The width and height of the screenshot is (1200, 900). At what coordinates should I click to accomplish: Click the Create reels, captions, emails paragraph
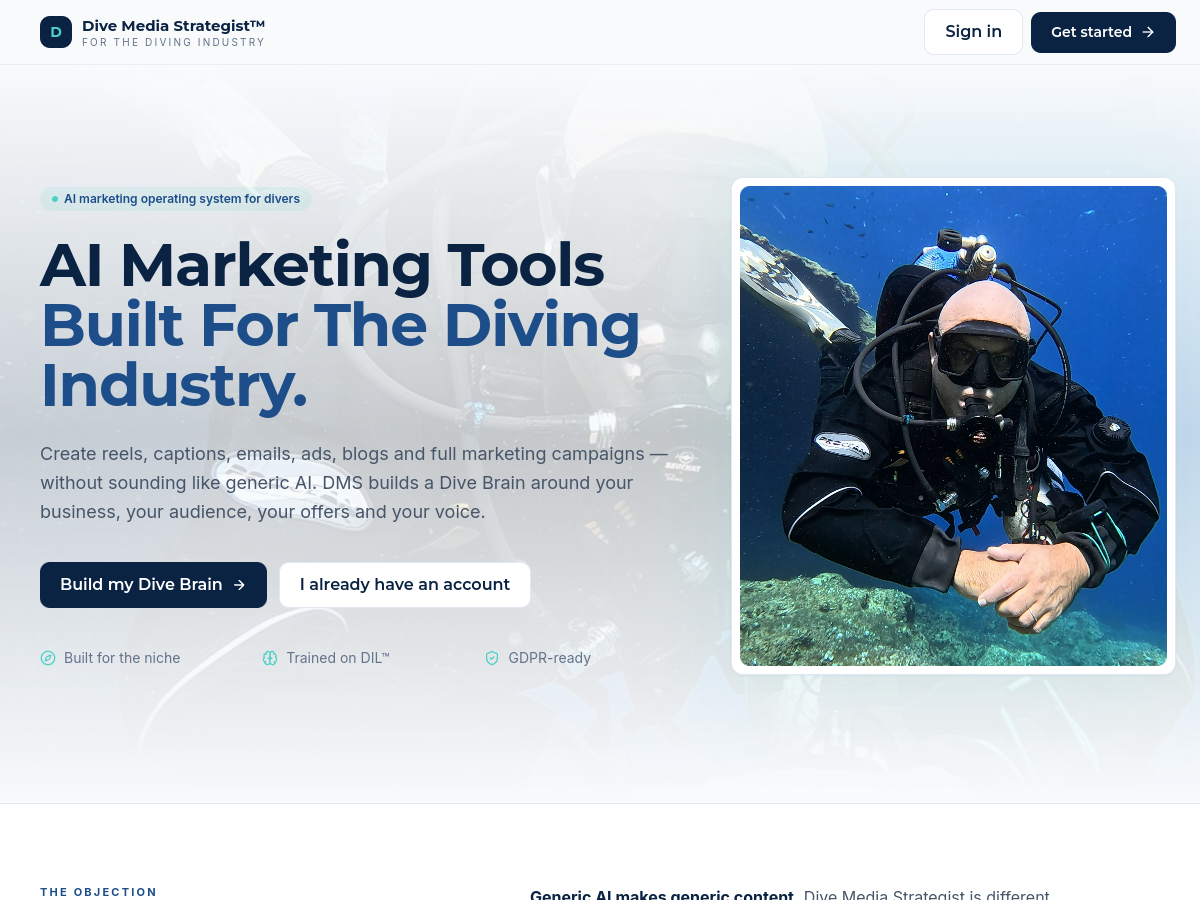[x=354, y=483]
